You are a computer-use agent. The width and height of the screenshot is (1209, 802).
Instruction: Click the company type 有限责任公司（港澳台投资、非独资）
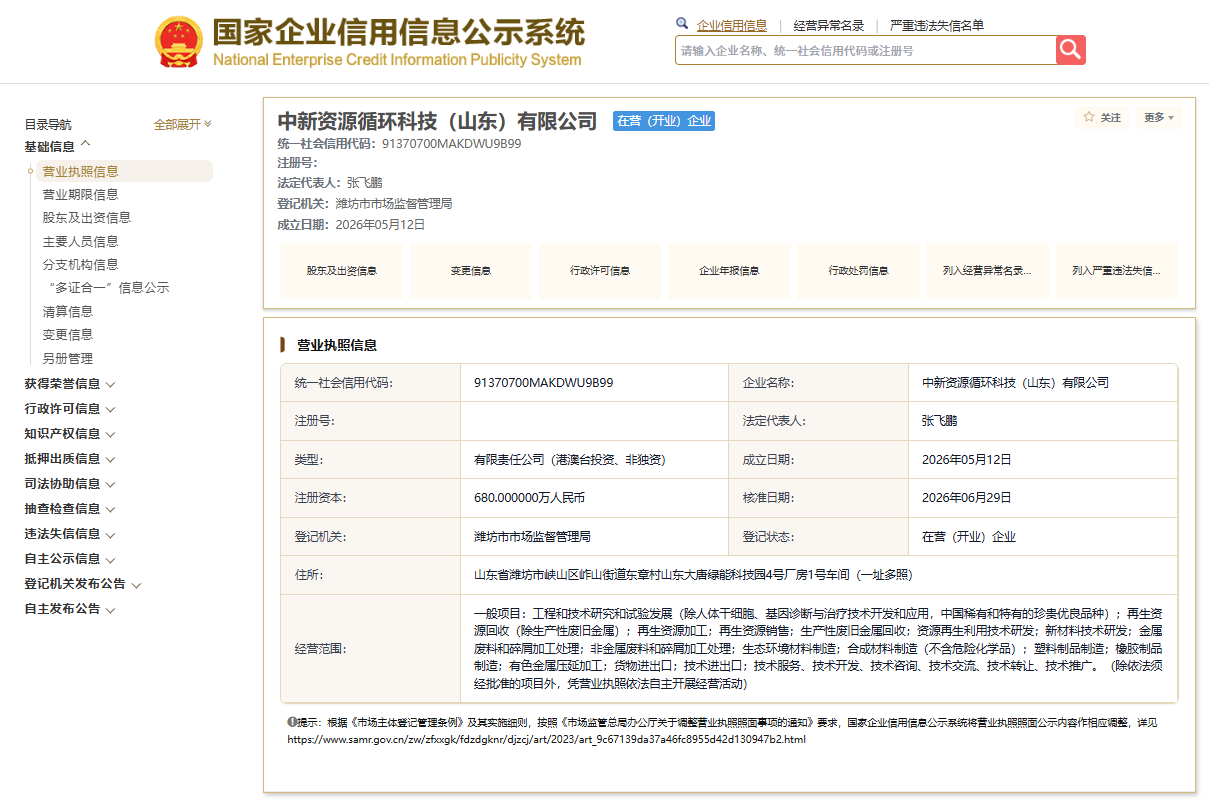coord(570,460)
